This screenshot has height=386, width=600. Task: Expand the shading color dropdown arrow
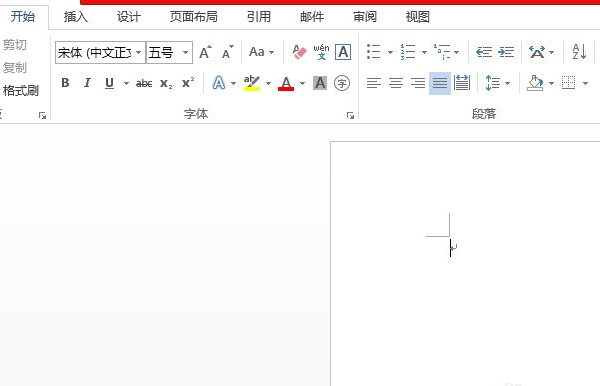coord(551,83)
